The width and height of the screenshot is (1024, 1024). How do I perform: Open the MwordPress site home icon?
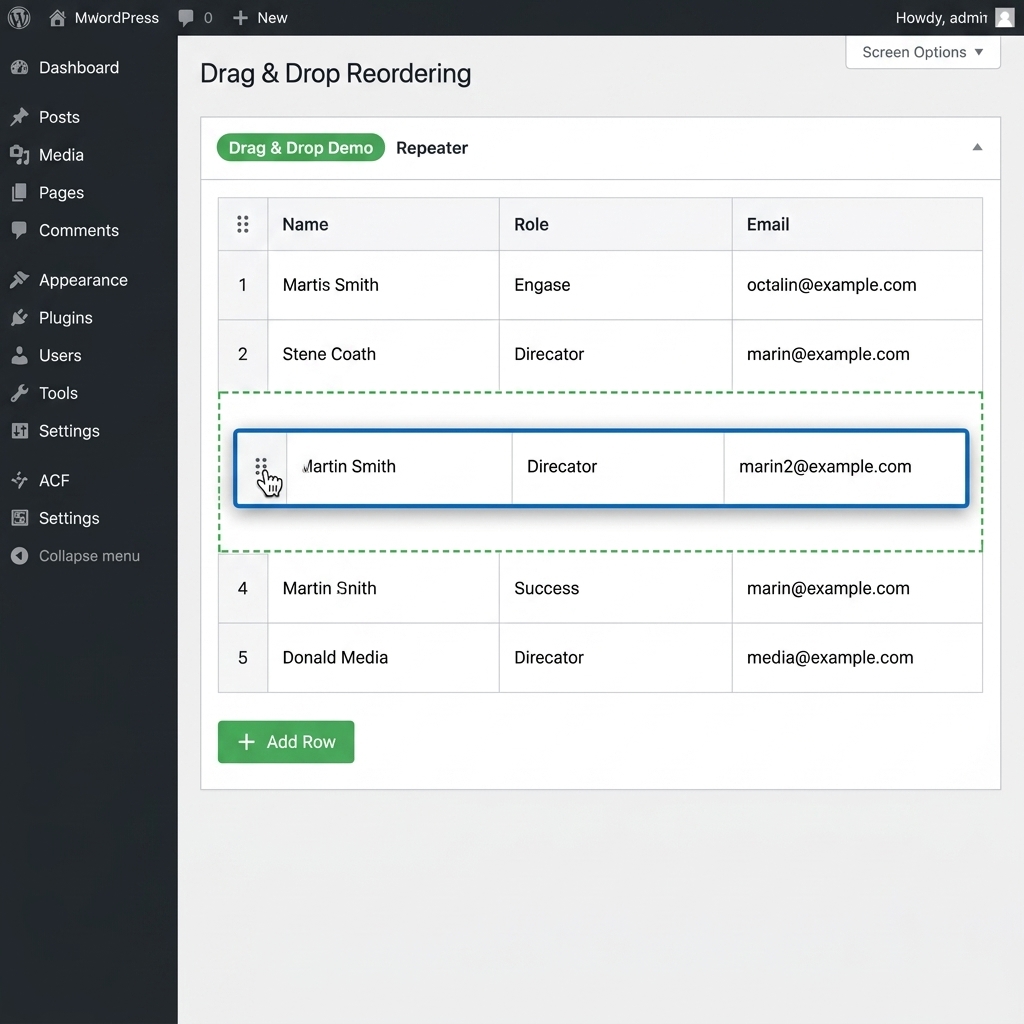coord(57,18)
